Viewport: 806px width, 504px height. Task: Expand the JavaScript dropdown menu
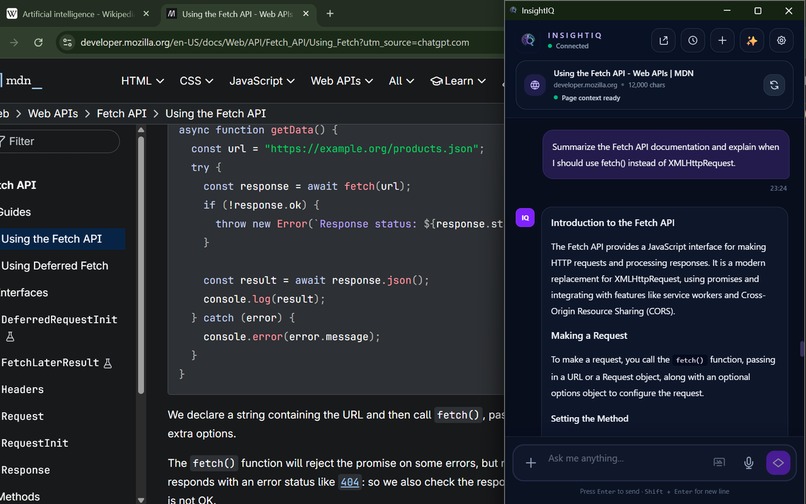coord(262,81)
